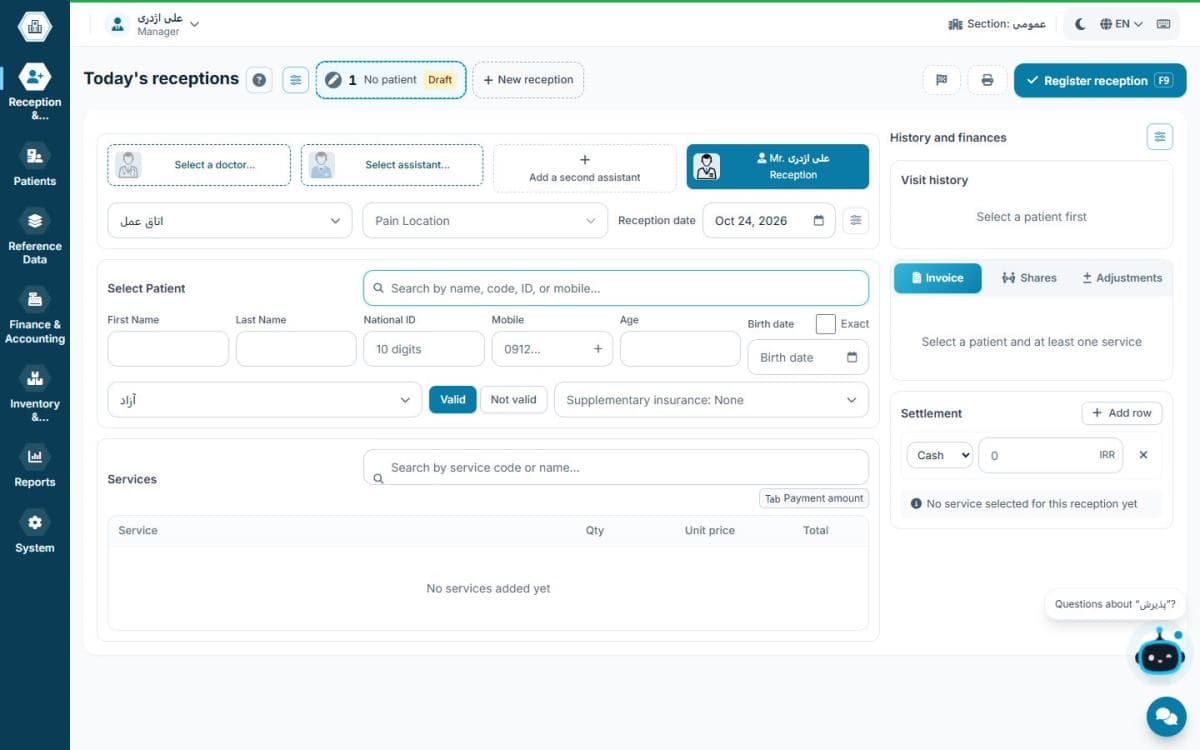The image size is (1200, 750).
Task: Click the patient search field
Action: click(x=616, y=288)
